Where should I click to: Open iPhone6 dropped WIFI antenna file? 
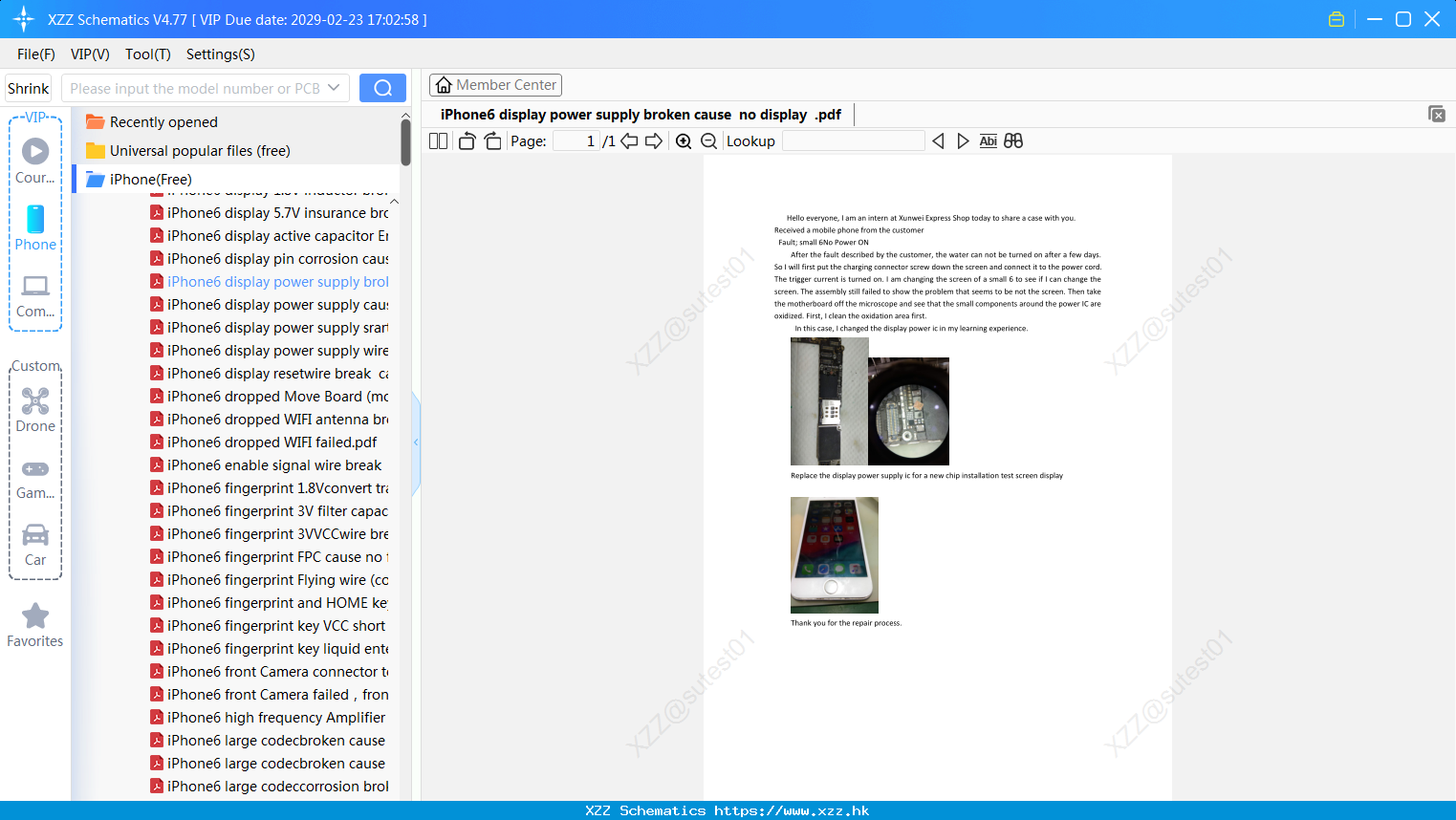click(270, 420)
